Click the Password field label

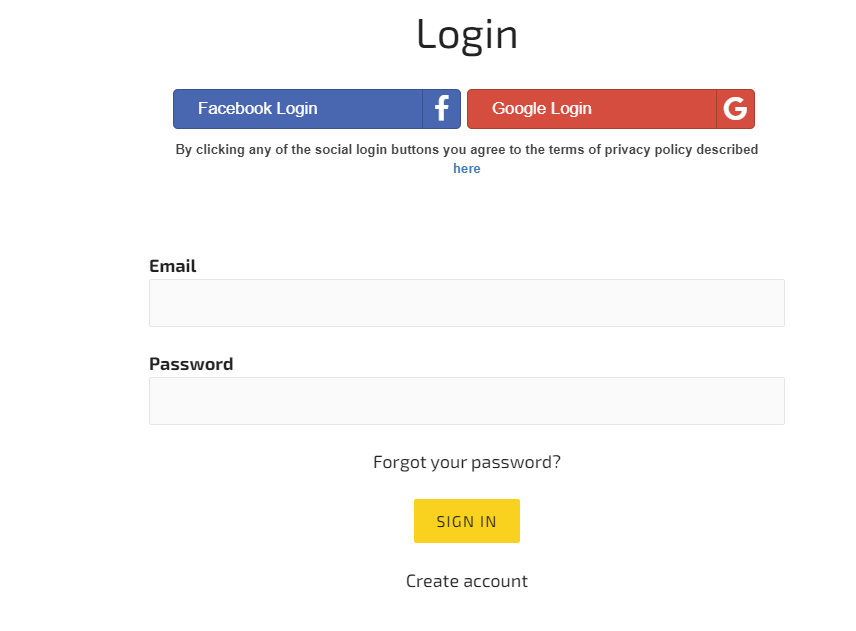point(191,364)
